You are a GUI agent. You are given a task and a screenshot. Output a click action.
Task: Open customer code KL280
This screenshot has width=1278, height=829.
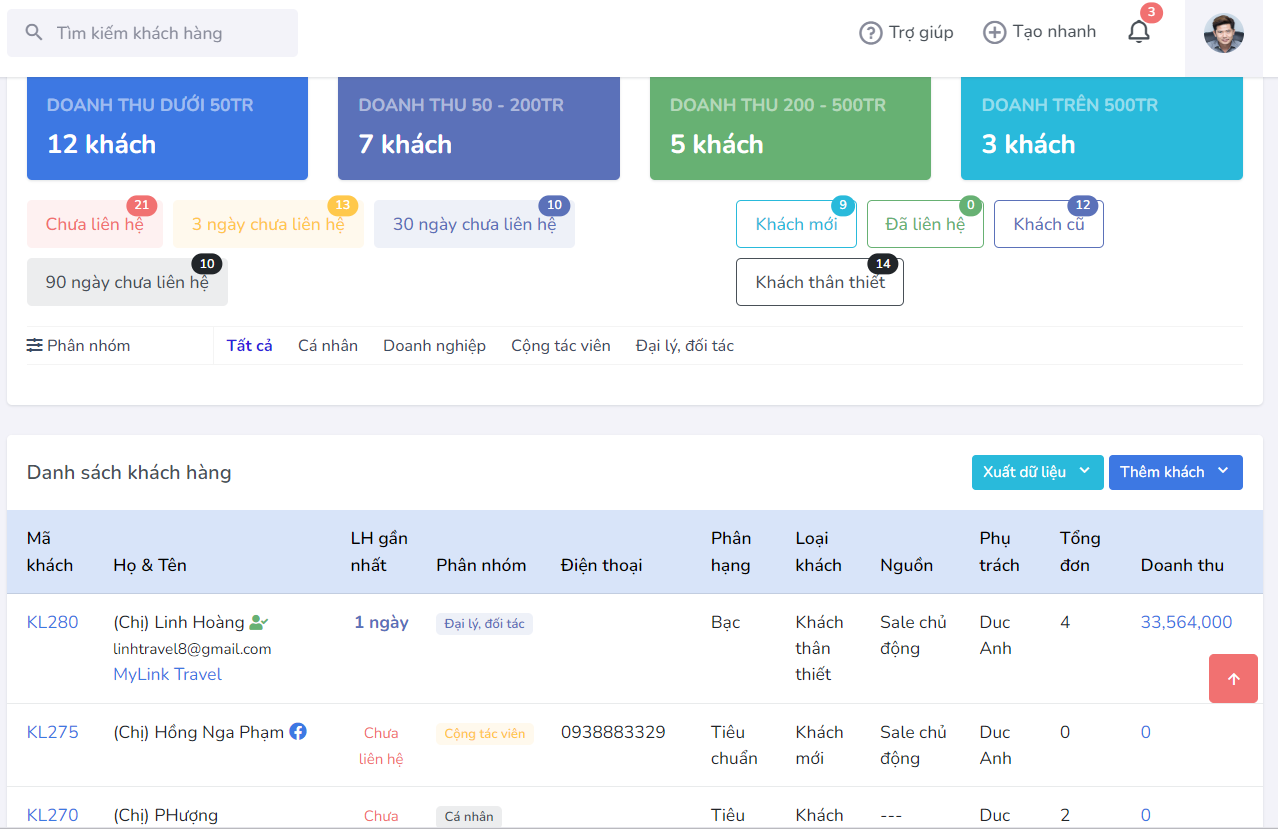click(52, 622)
